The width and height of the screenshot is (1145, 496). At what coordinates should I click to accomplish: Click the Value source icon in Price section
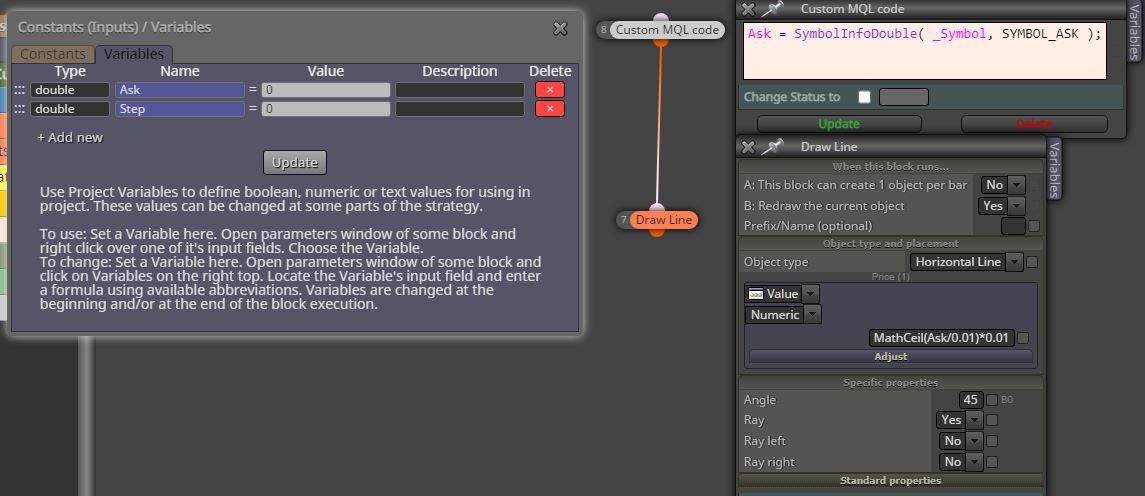coord(757,294)
